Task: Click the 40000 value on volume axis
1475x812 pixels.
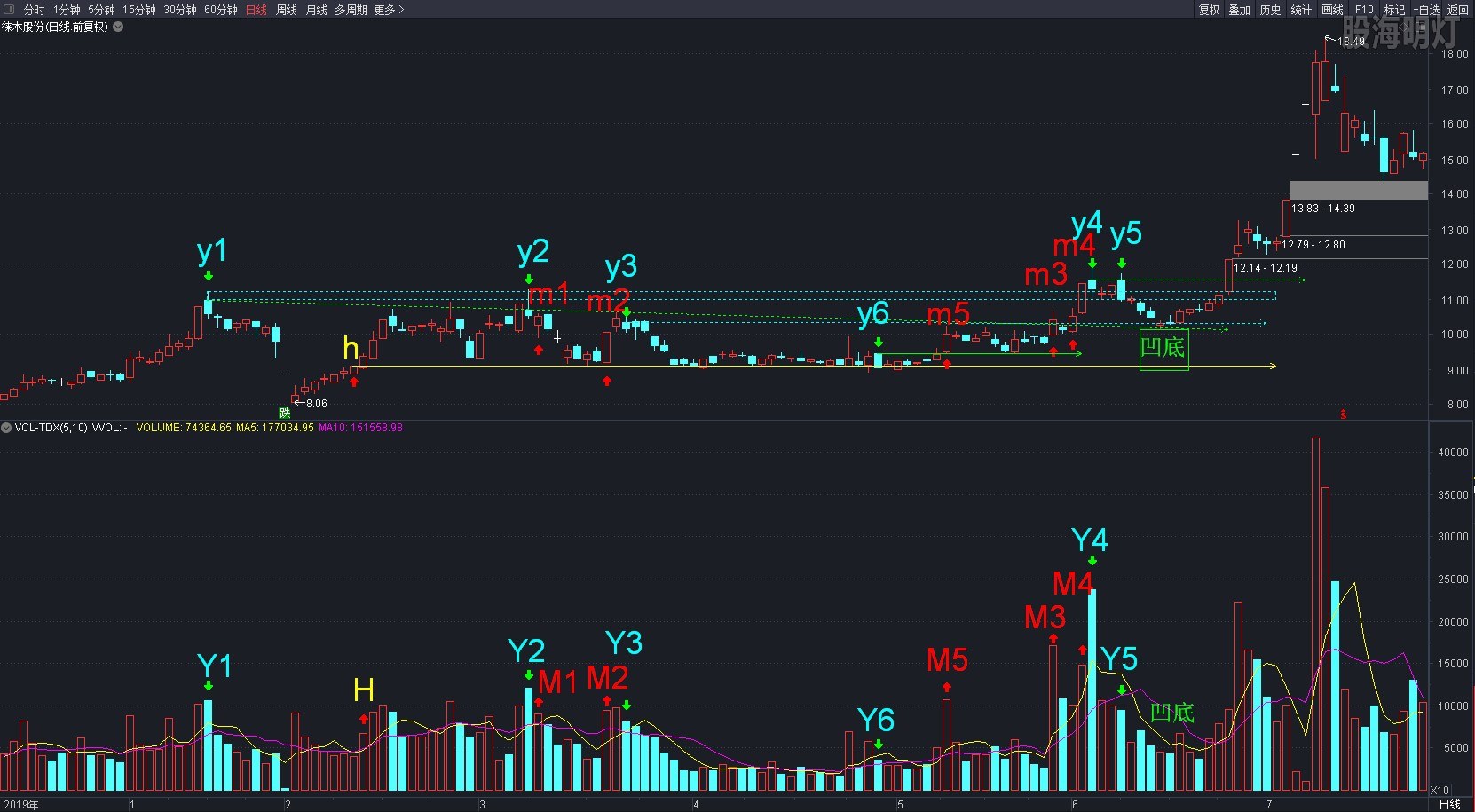Action: pos(1453,453)
